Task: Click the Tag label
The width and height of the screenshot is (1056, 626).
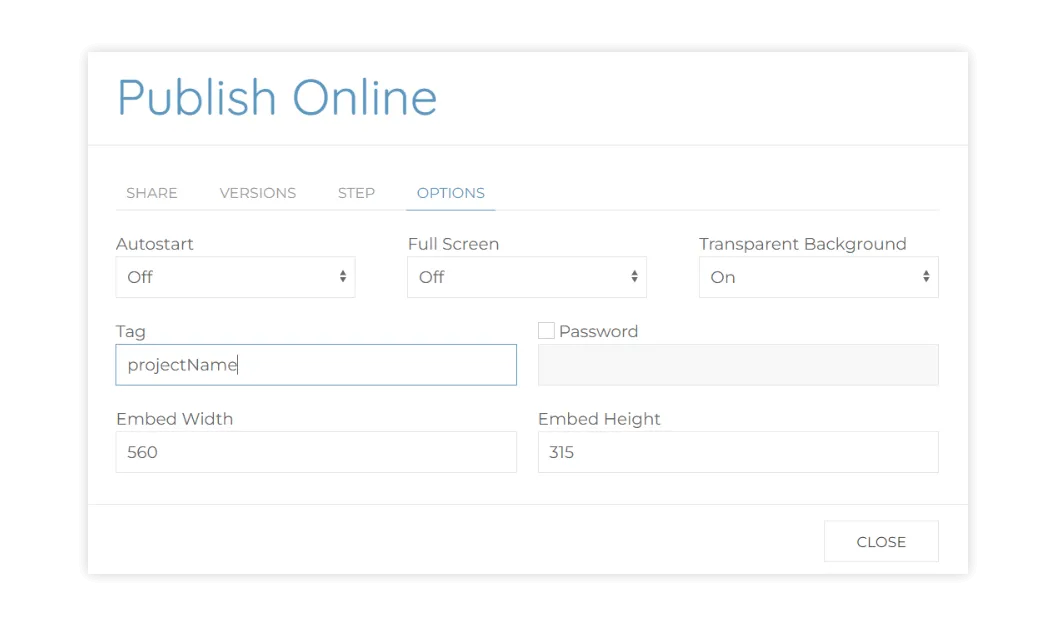Action: pos(131,332)
